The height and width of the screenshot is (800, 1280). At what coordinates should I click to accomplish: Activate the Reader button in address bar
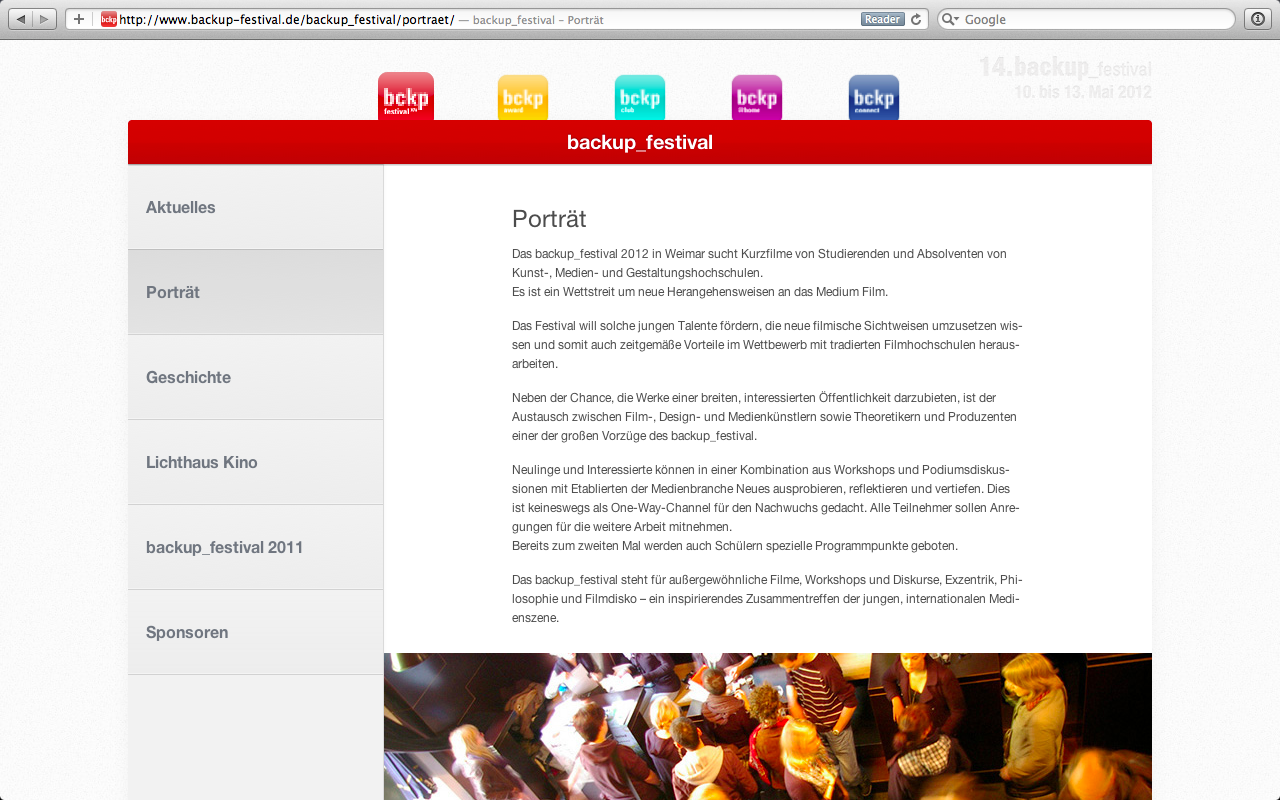pyautogui.click(x=882, y=19)
